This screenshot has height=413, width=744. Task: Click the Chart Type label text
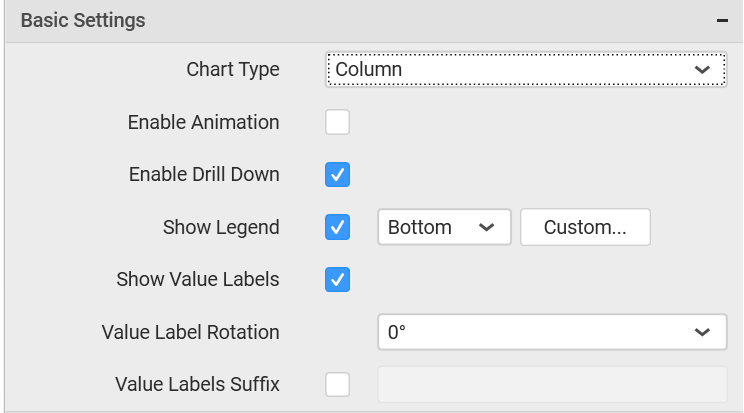tap(233, 69)
